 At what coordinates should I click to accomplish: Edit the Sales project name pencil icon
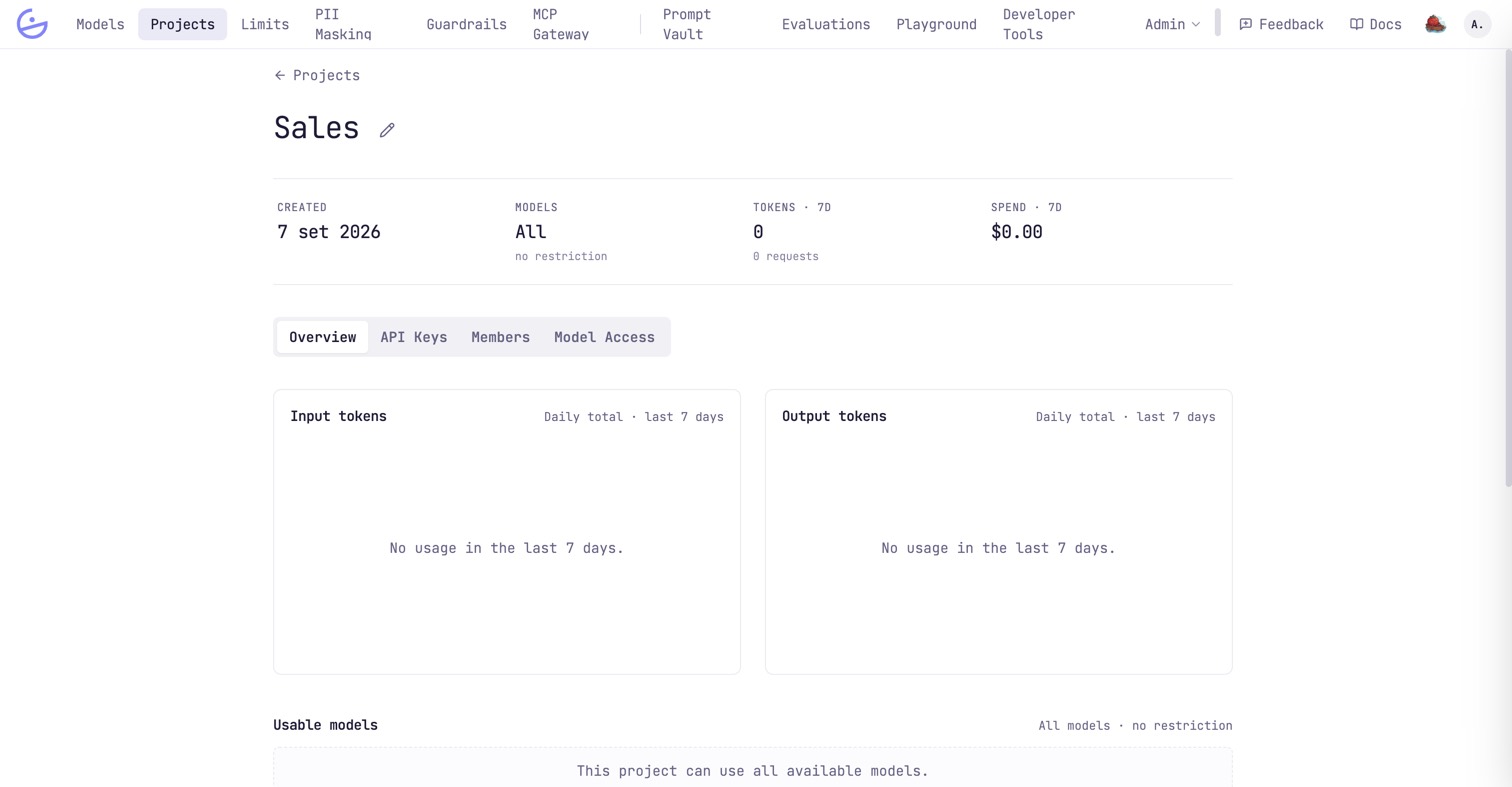[387, 130]
